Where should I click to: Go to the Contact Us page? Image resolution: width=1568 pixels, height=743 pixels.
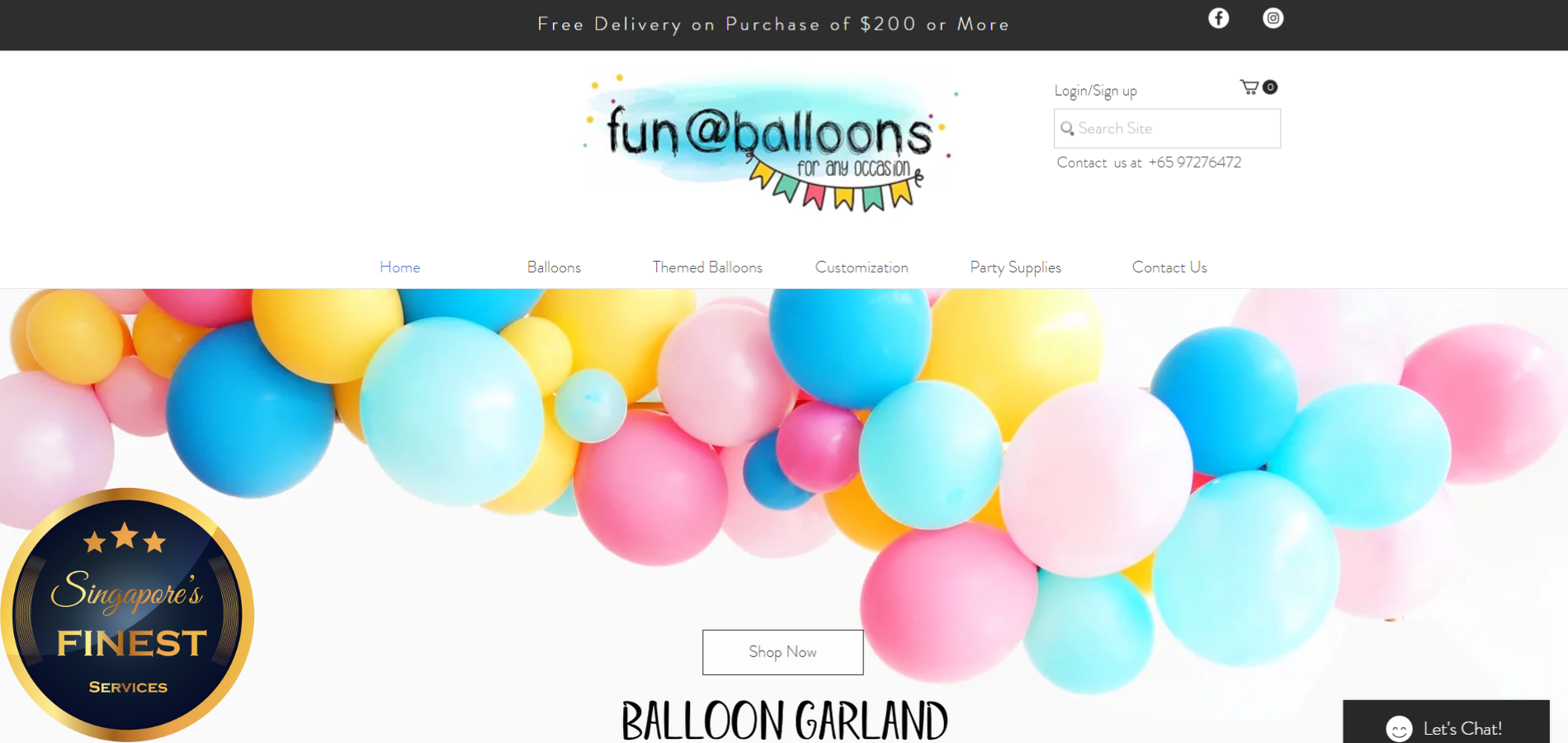click(1169, 267)
